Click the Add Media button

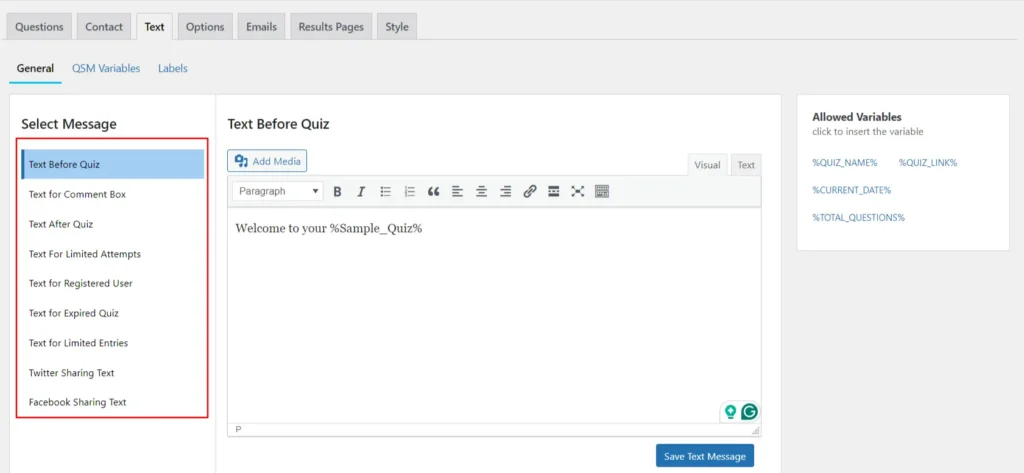[x=267, y=161]
